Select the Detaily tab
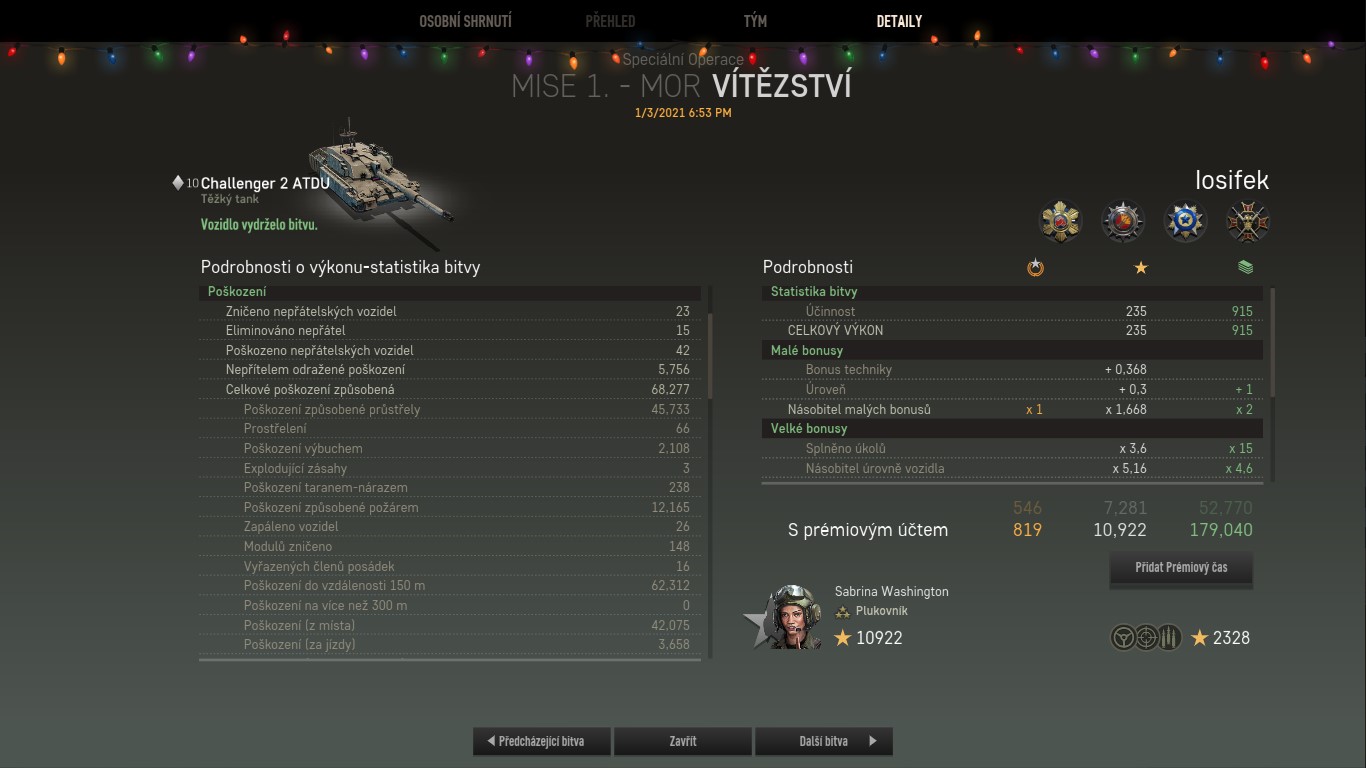The image size is (1366, 768). coord(899,21)
